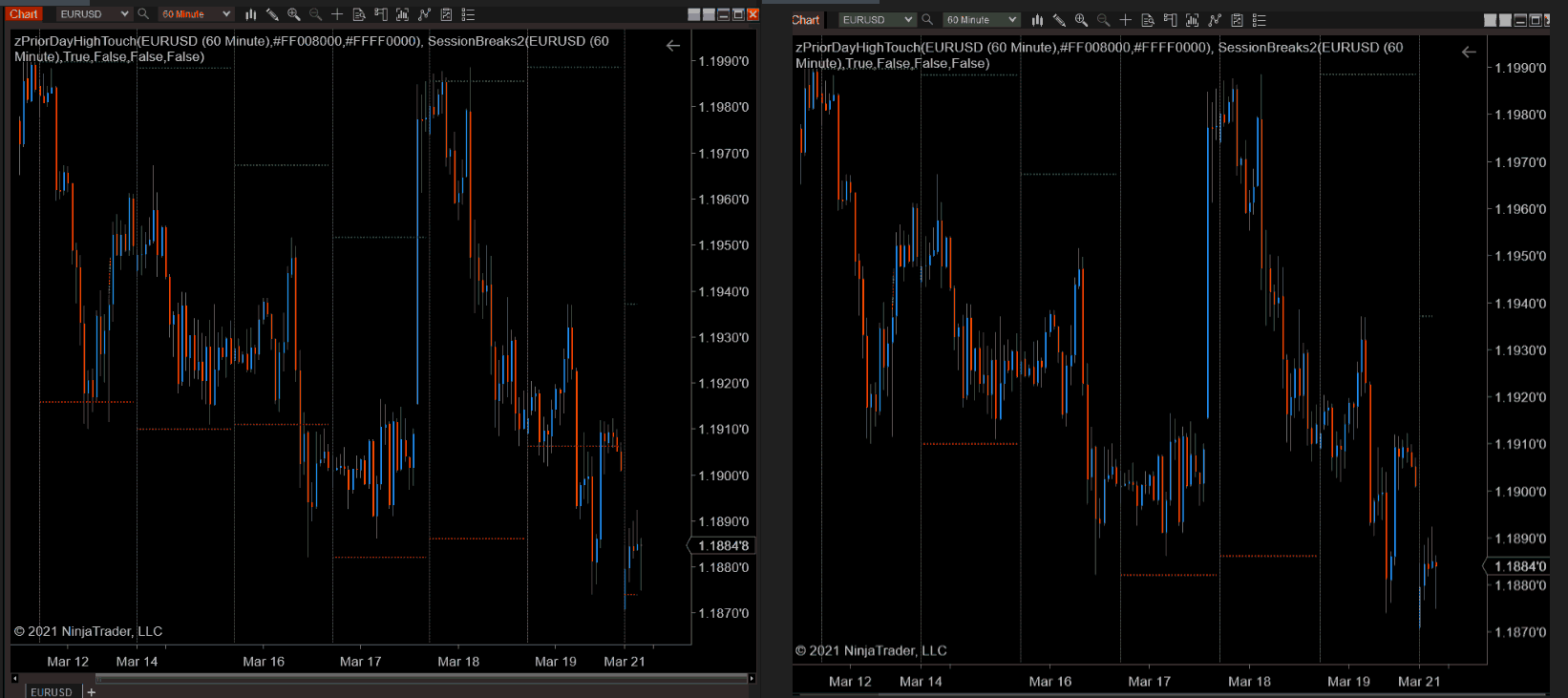Click the Mar 12 date label on left chart
The image size is (1568, 698).
point(68,662)
